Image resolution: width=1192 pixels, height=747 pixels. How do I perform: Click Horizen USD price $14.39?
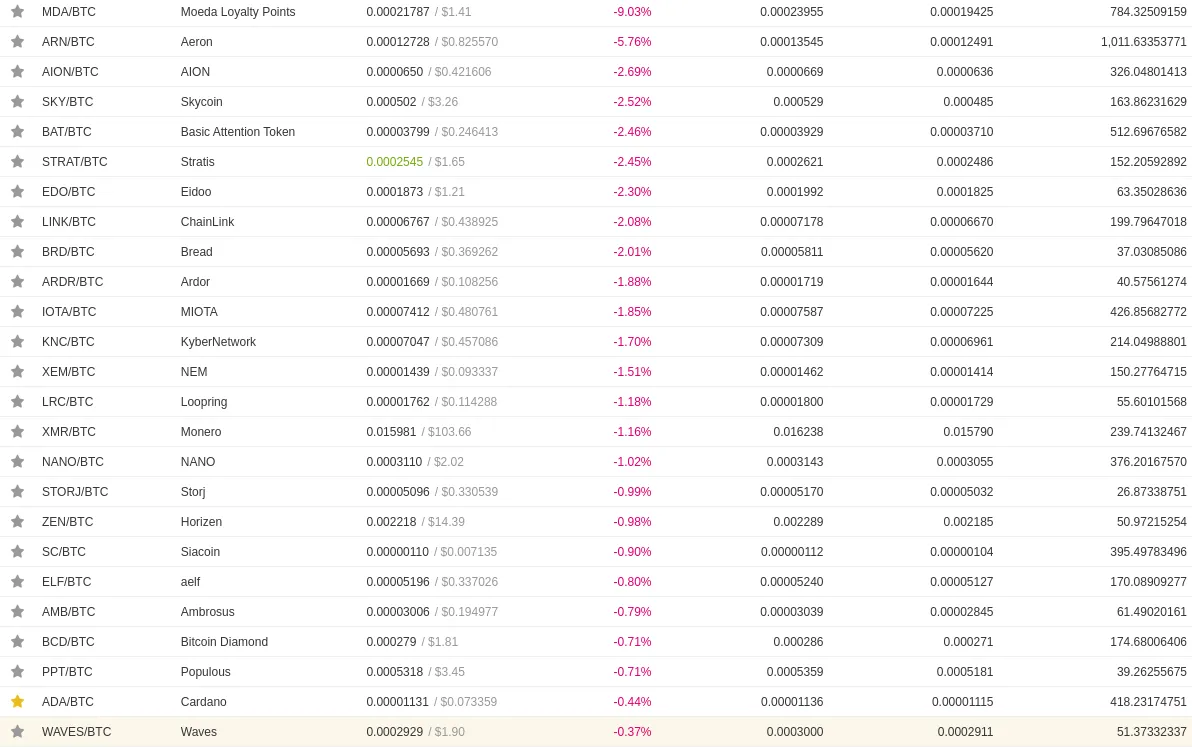[x=446, y=521]
